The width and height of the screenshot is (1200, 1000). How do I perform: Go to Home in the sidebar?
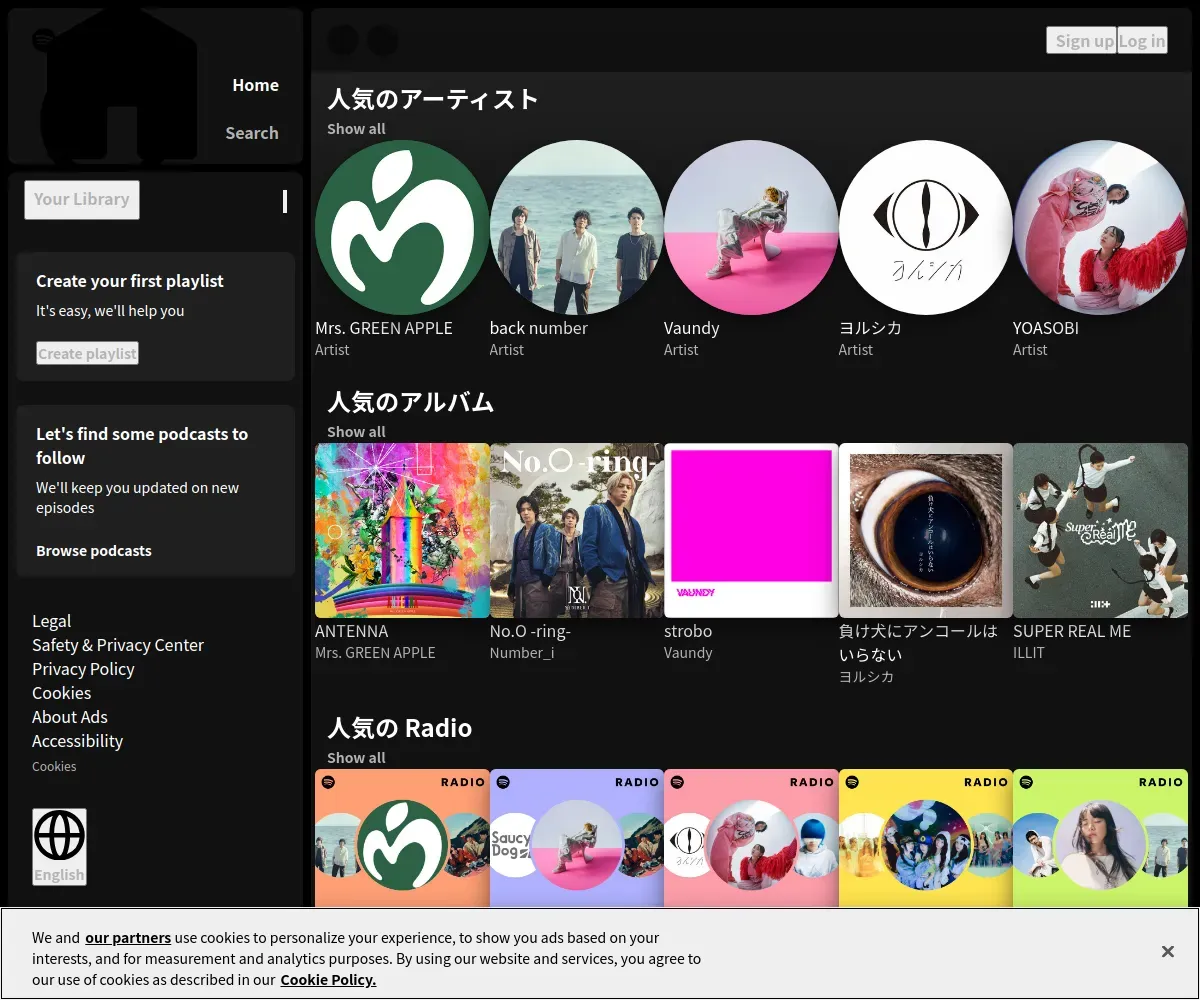(255, 85)
